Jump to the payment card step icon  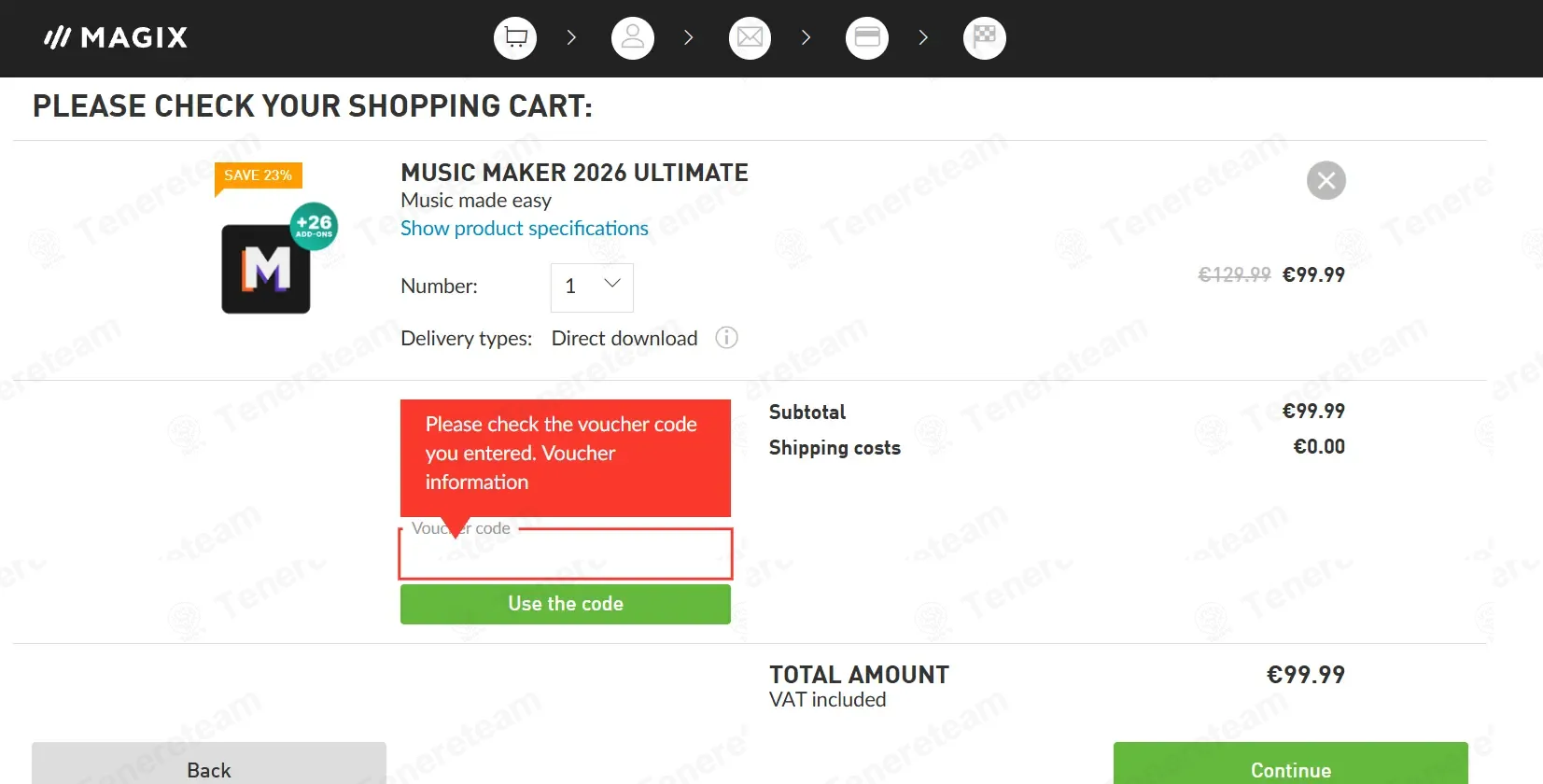point(867,38)
